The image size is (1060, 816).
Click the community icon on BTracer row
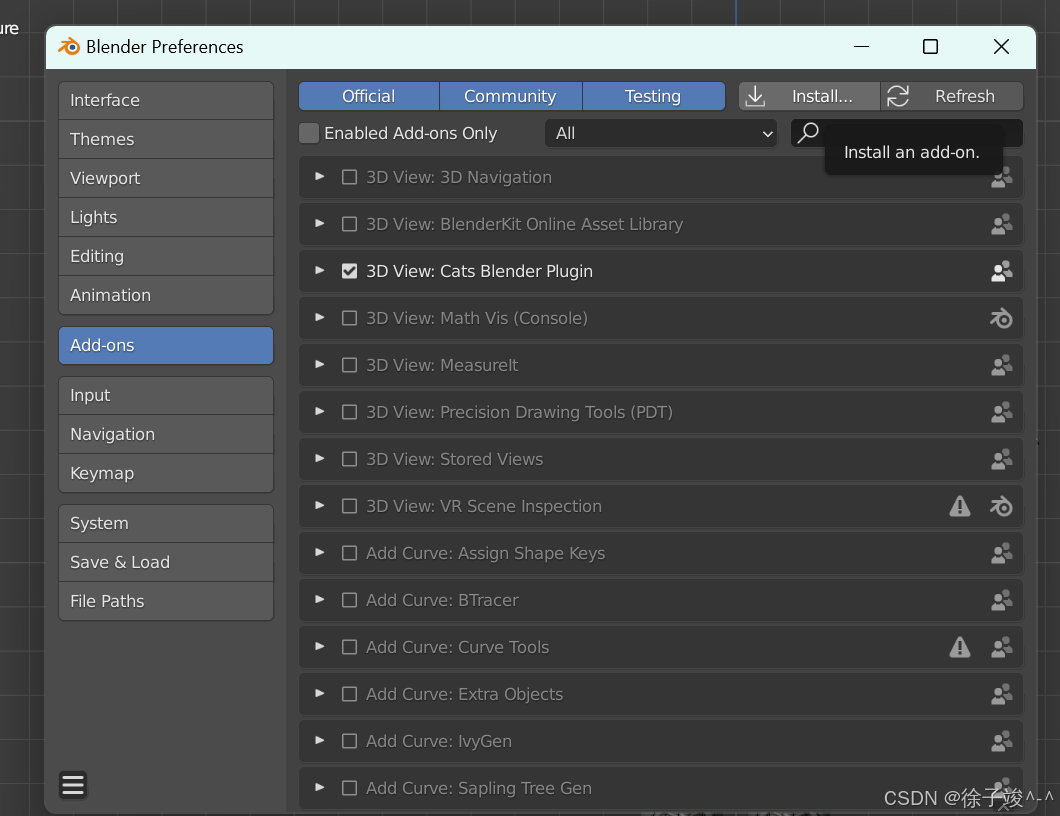(1001, 600)
